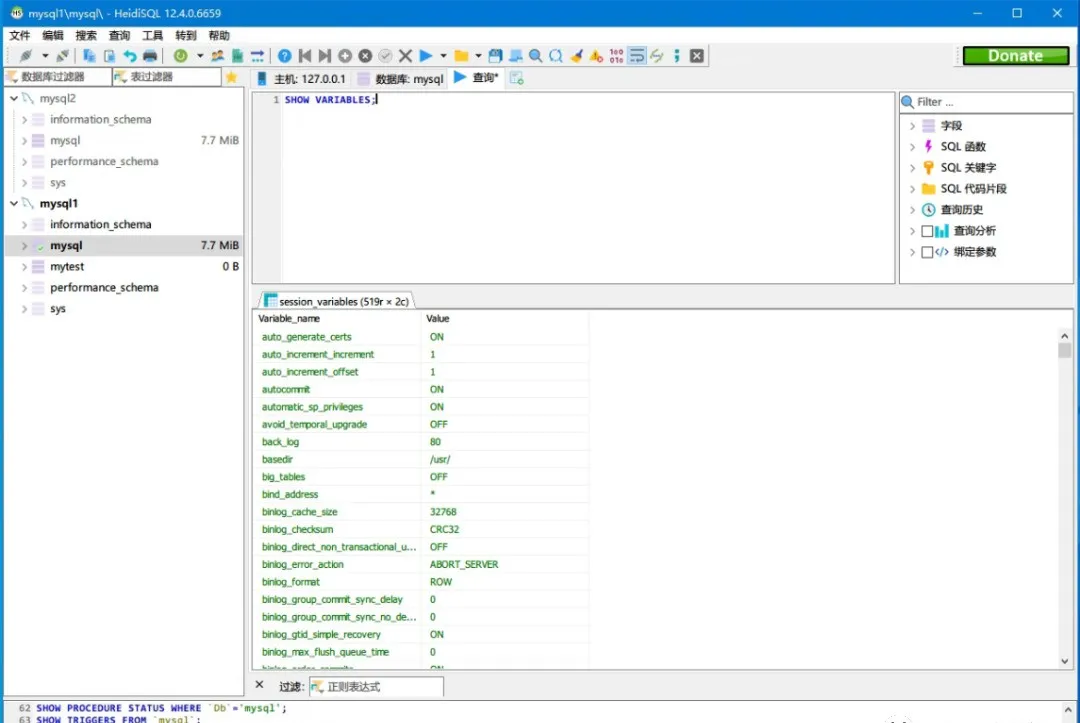Open the dropdown next to the Execute button
The width and height of the screenshot is (1080, 723).
pyautogui.click(x=443, y=56)
